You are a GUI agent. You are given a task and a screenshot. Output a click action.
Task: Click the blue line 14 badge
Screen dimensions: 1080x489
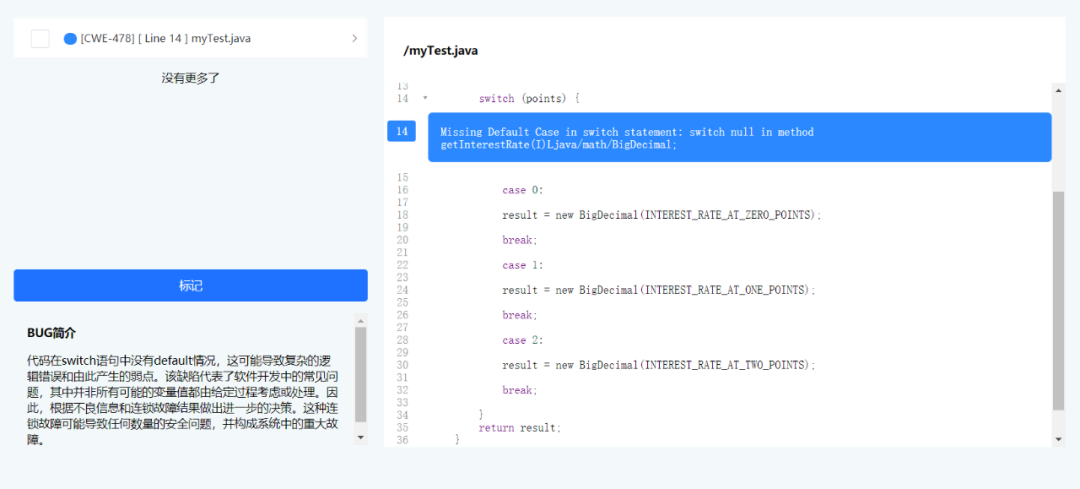click(x=401, y=131)
